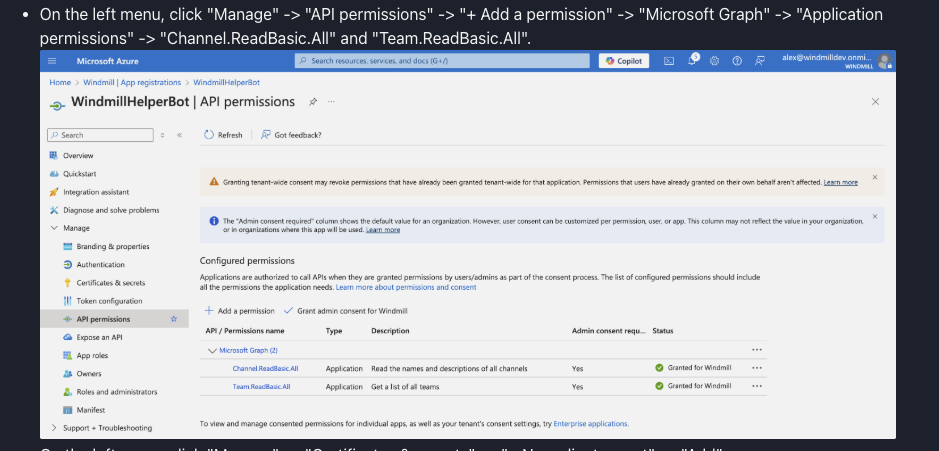This screenshot has width=939, height=451.
Task: Click the help question mark icon
Action: point(737,61)
